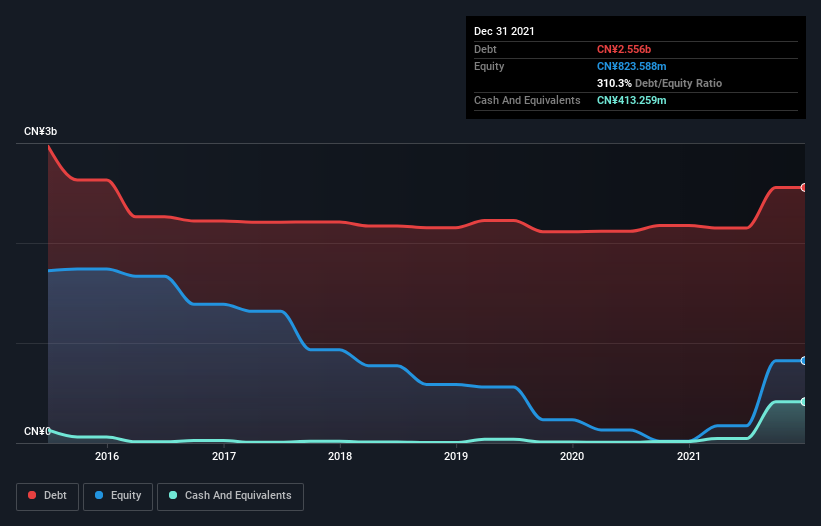Click the Equity data point at Dec 2021
The image size is (821, 526).
pos(804,361)
